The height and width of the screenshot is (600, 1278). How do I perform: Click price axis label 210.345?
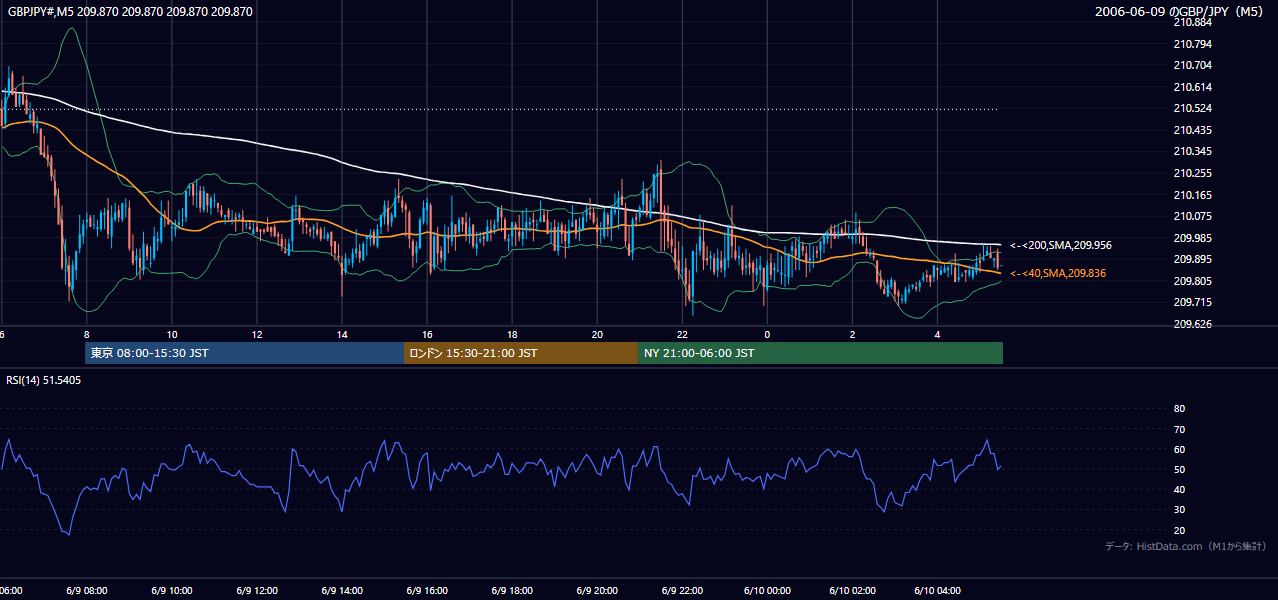tap(1192, 151)
